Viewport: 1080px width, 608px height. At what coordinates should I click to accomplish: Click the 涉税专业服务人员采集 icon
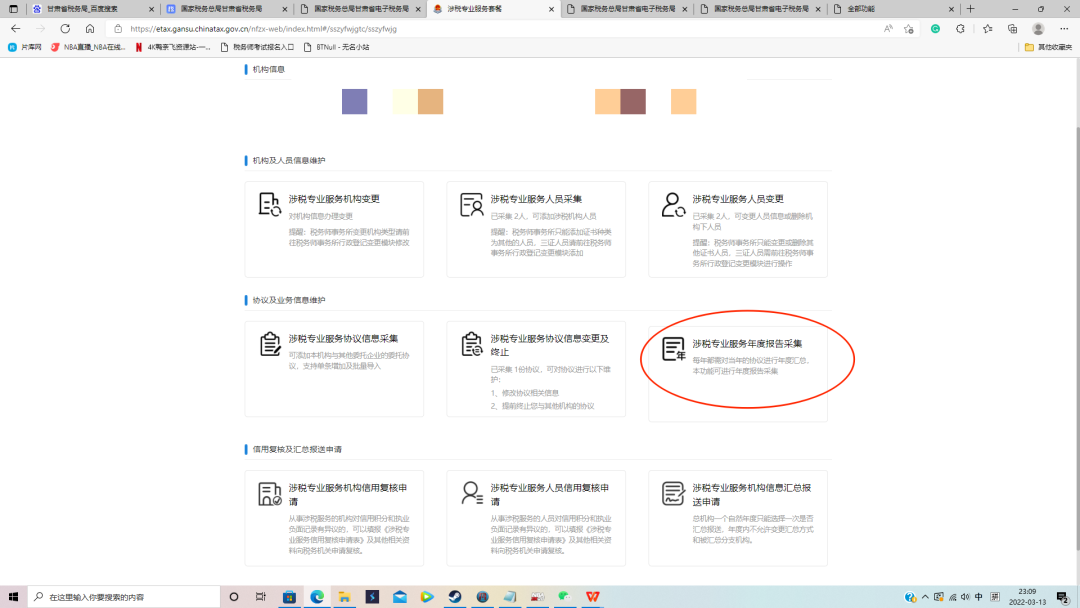[x=471, y=205]
